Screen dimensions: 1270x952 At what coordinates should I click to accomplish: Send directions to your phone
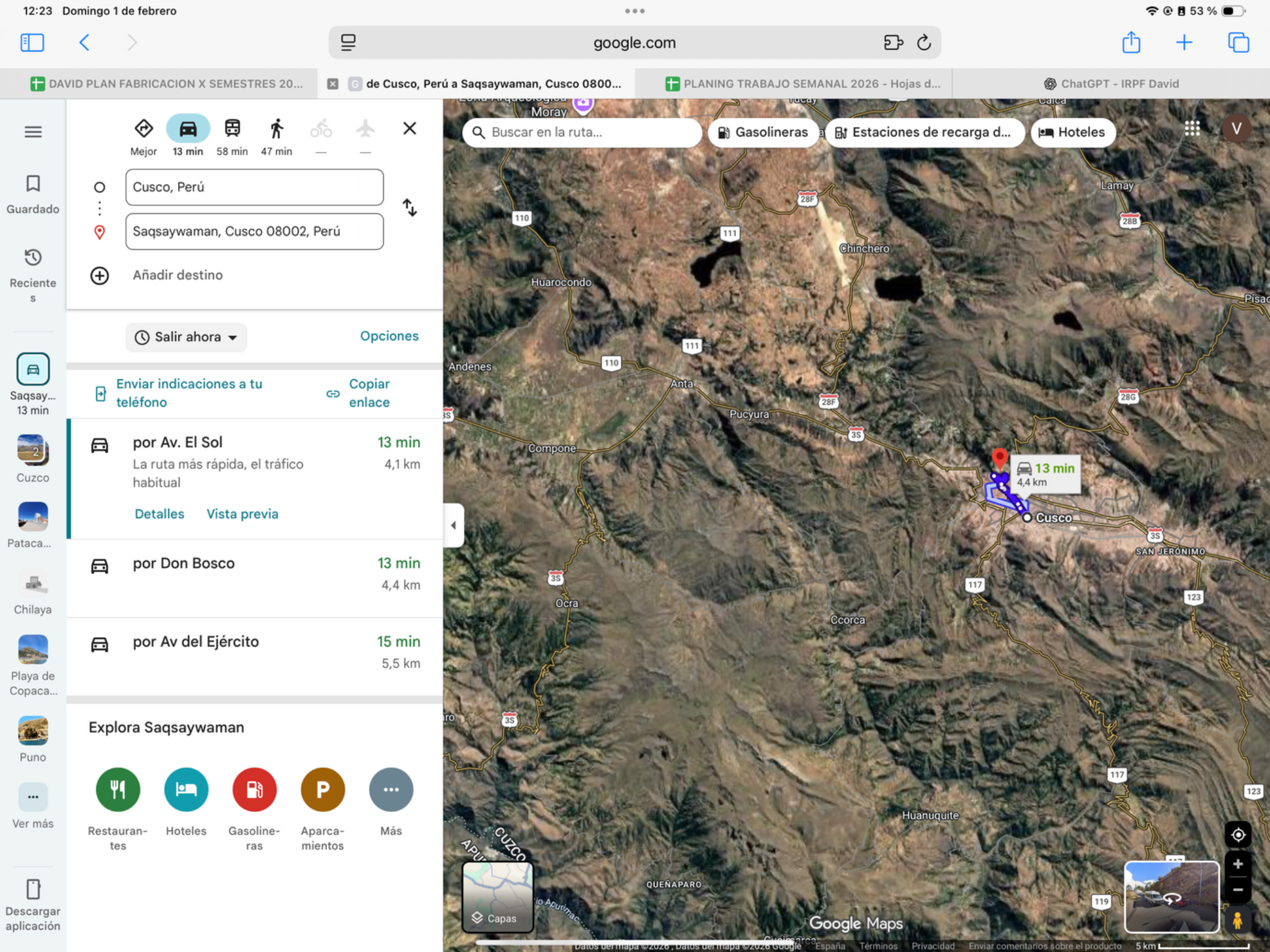(x=189, y=393)
